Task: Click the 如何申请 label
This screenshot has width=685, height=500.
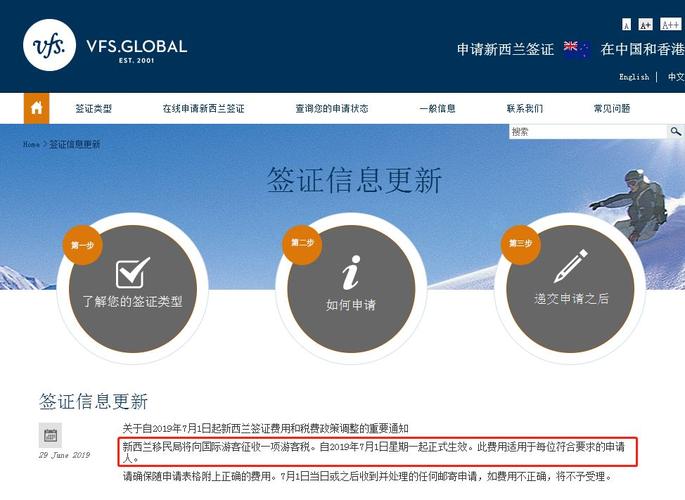Action: (351, 304)
